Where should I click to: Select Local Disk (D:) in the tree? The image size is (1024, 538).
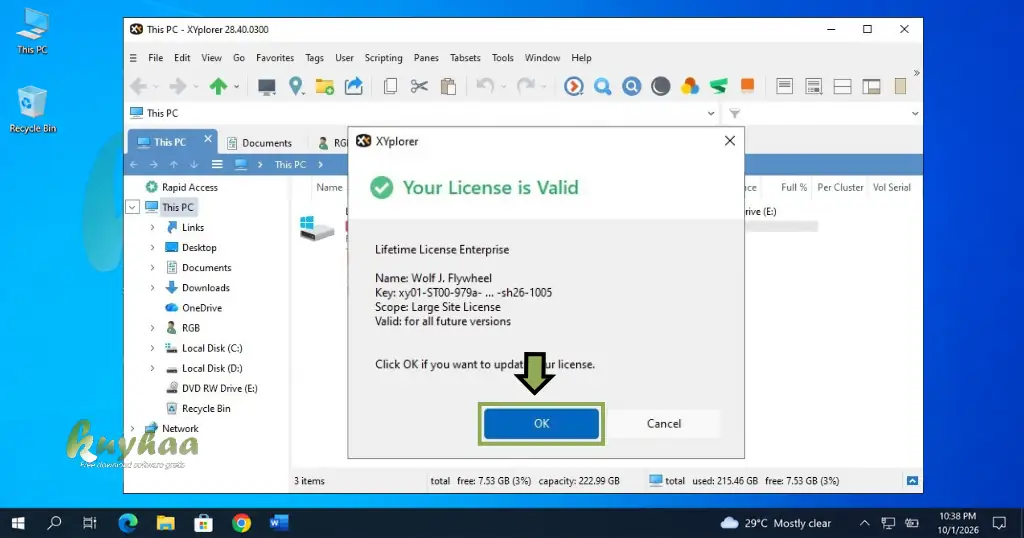coord(212,368)
